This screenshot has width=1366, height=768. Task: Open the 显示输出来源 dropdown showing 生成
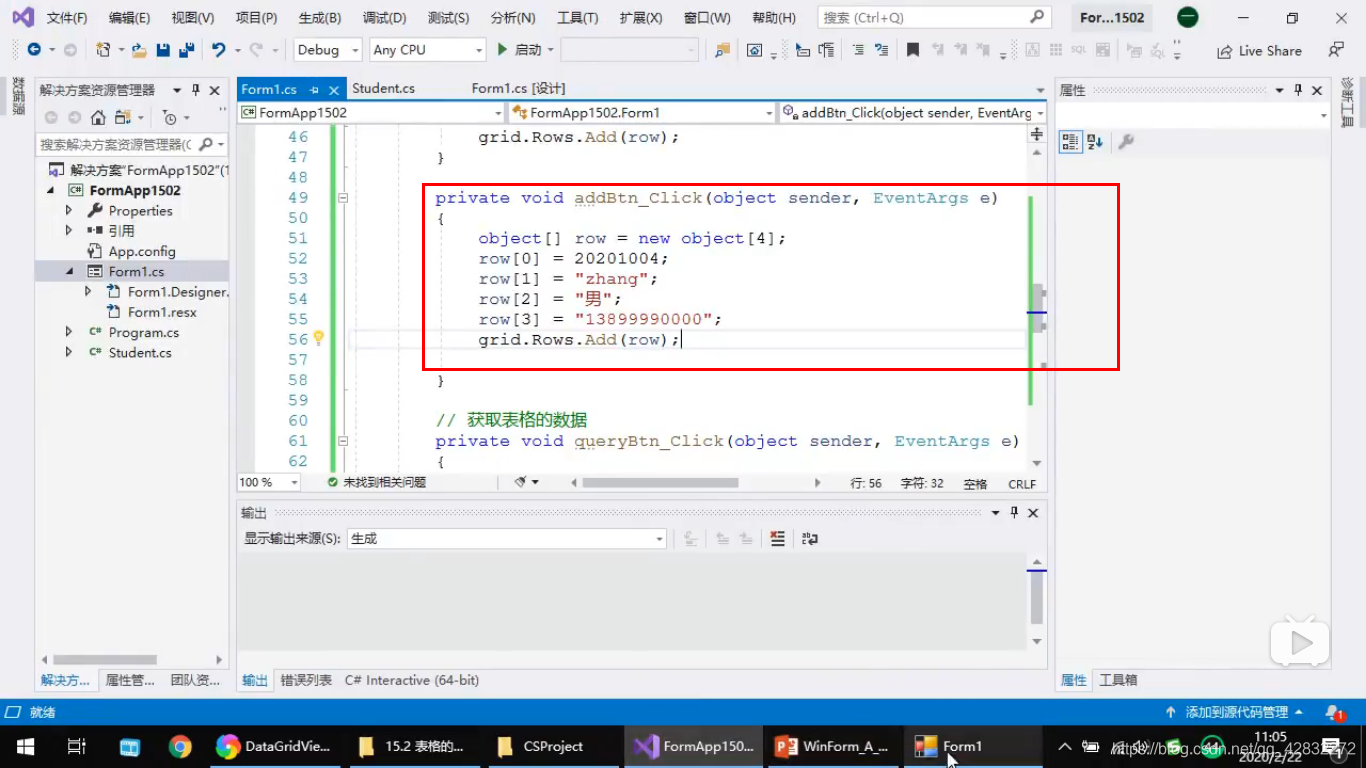(507, 539)
